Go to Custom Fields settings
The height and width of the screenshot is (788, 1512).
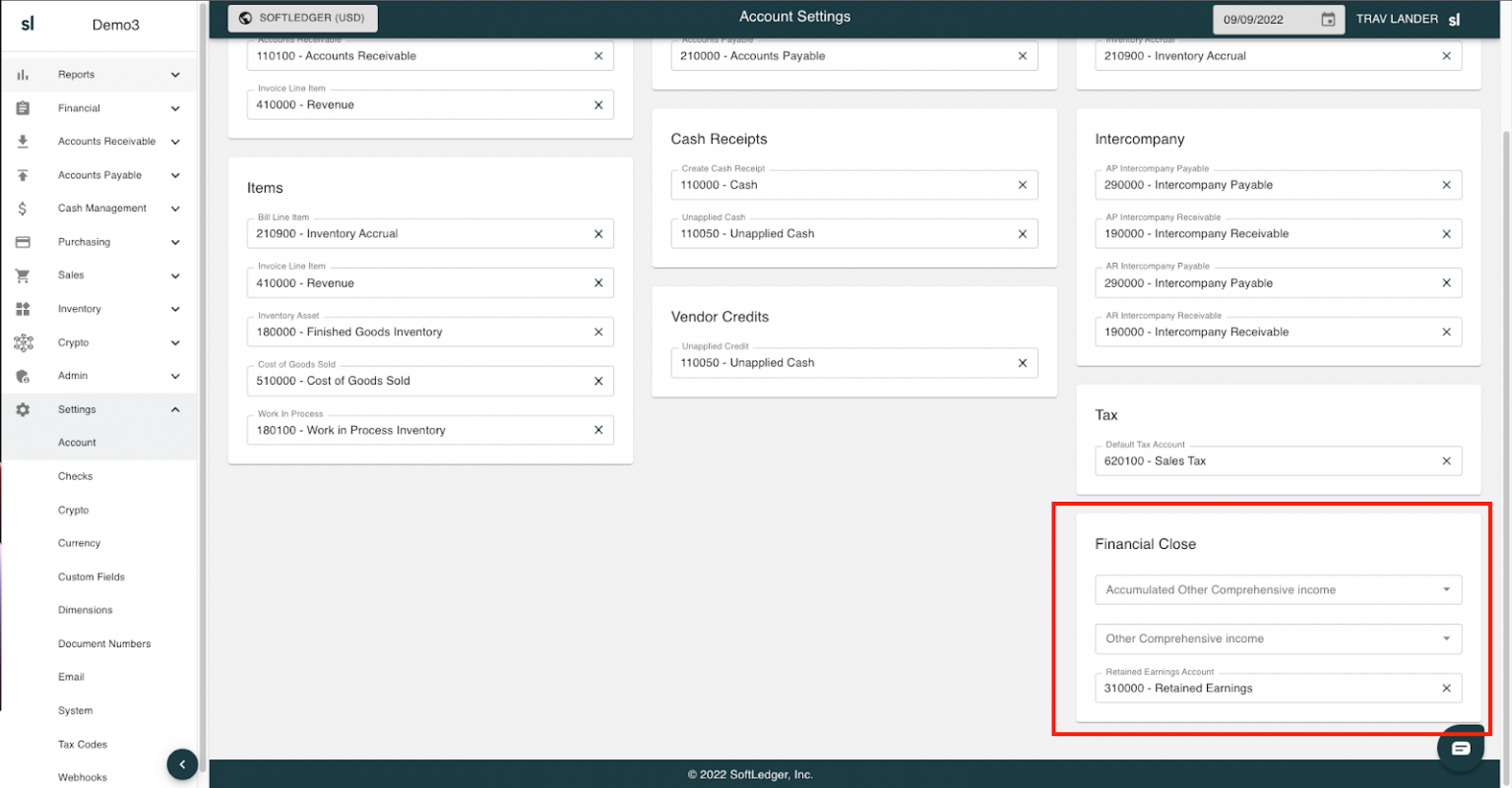coord(92,577)
